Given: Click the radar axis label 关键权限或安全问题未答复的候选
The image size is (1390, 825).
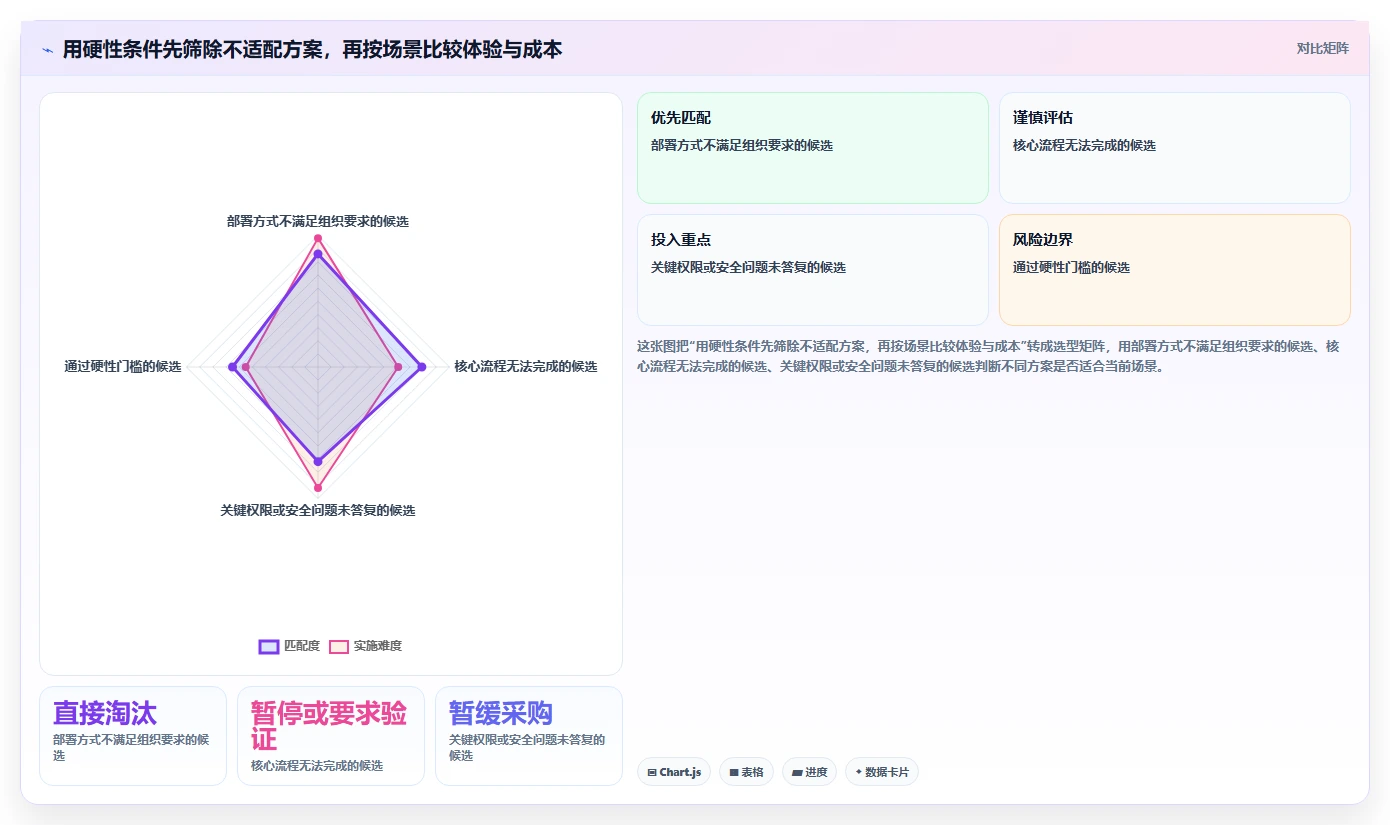Looking at the screenshot, I should (318, 510).
